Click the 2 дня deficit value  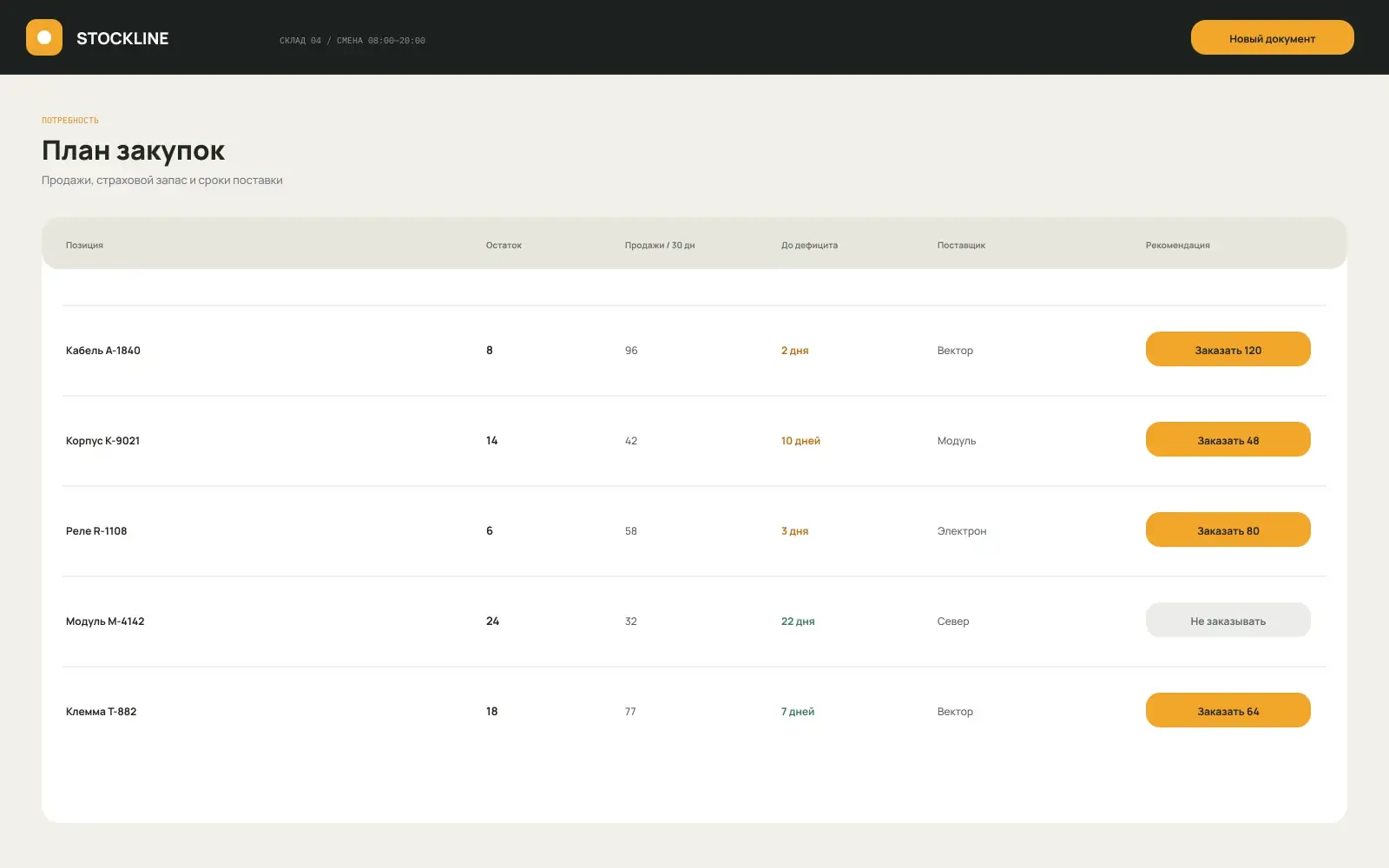pos(794,351)
